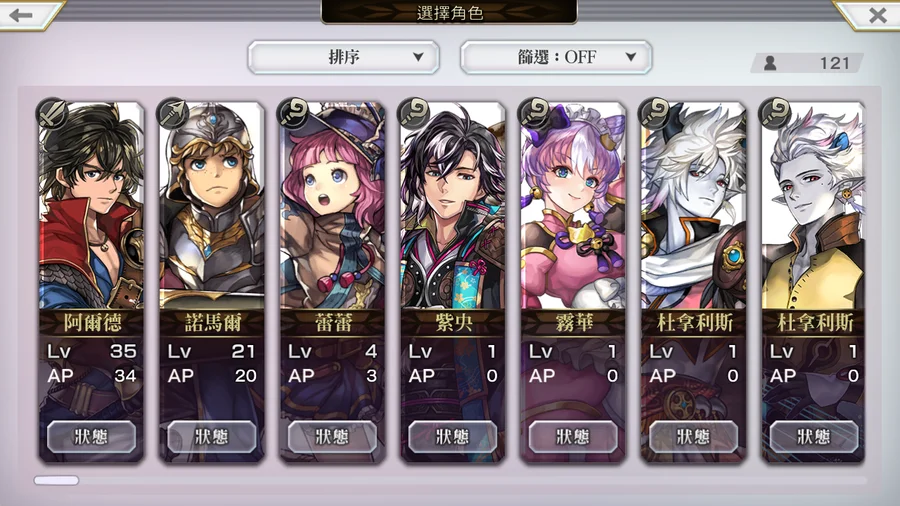
Task: Open 狀態 for 紫央
Action: tap(453, 437)
